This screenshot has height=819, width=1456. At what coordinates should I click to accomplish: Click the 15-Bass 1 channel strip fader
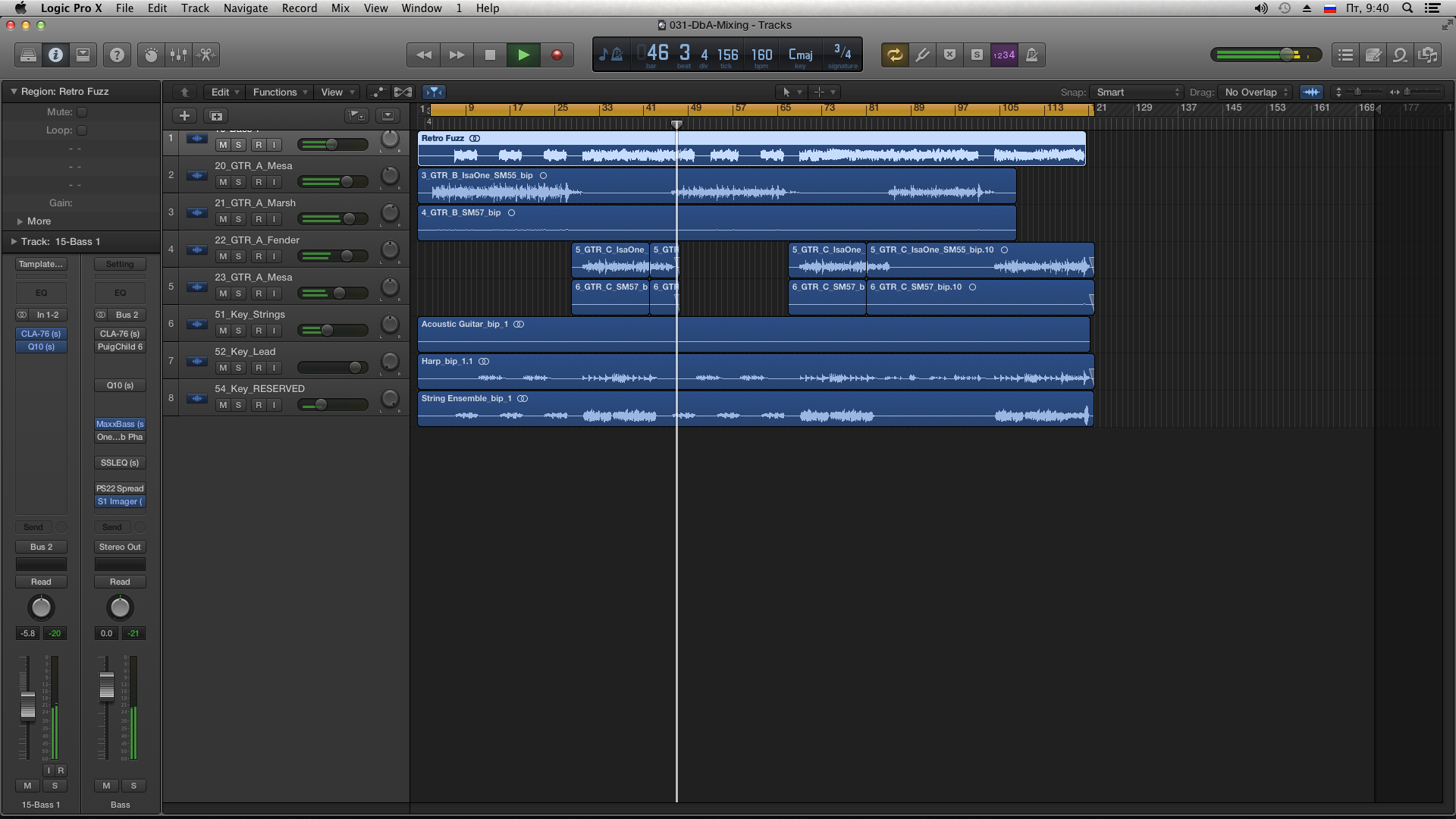(x=28, y=705)
